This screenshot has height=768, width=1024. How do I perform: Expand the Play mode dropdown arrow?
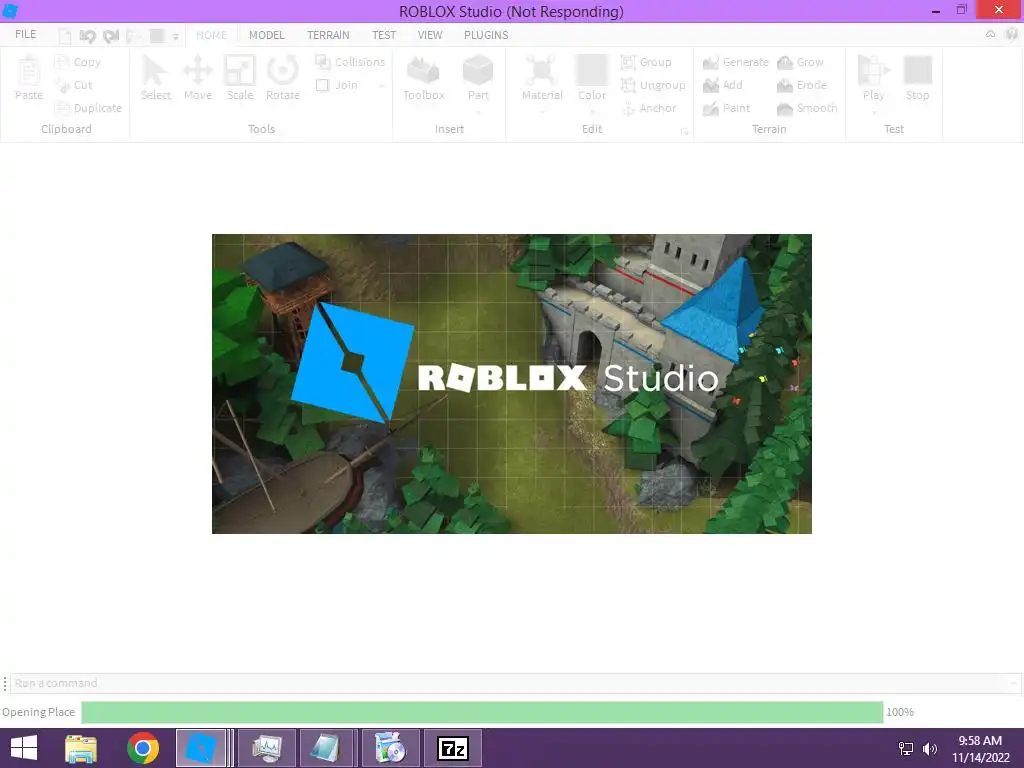point(874,112)
